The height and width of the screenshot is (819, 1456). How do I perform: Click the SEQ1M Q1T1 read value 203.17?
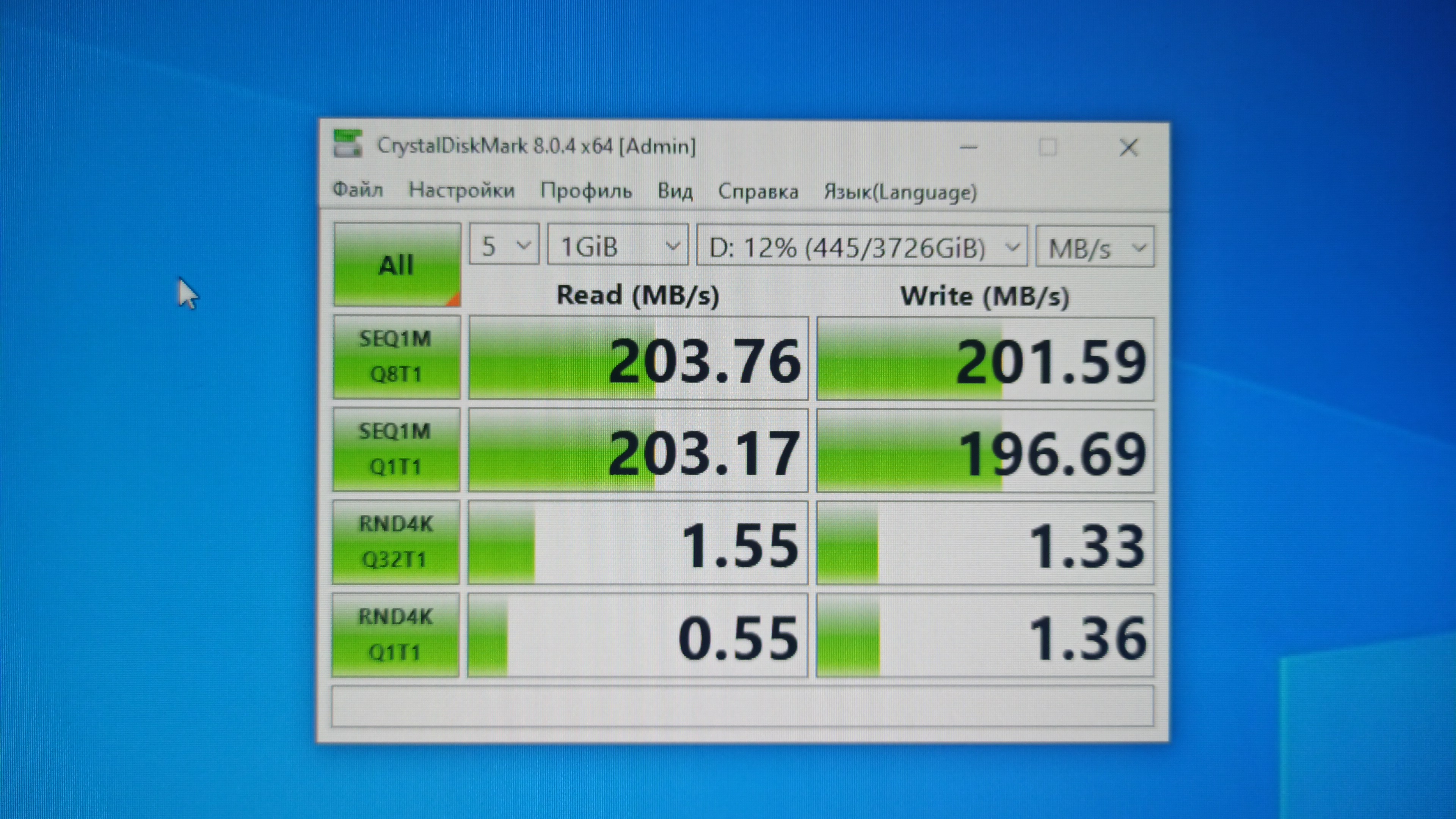[x=638, y=450]
